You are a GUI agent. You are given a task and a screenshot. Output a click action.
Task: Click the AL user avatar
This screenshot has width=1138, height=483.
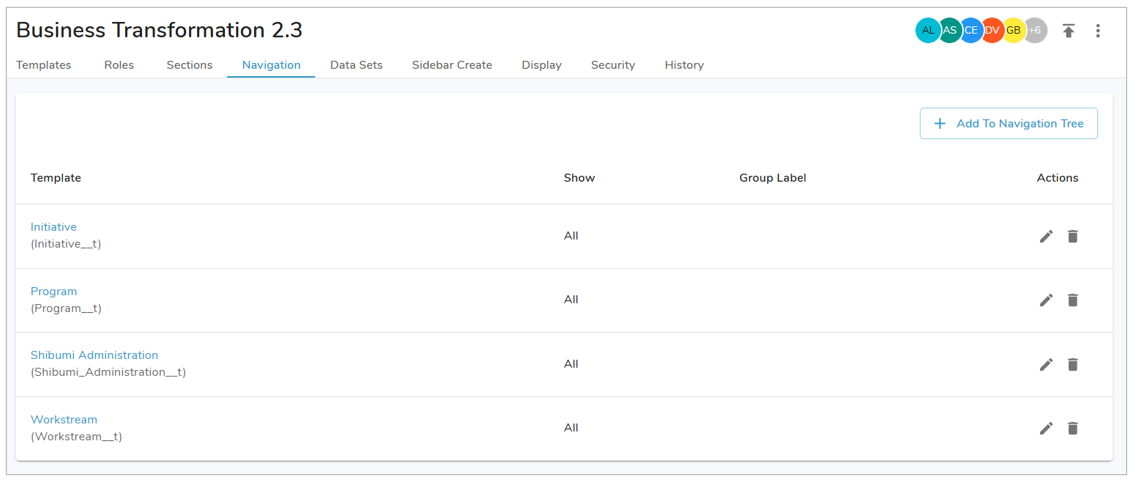pyautogui.click(x=928, y=31)
